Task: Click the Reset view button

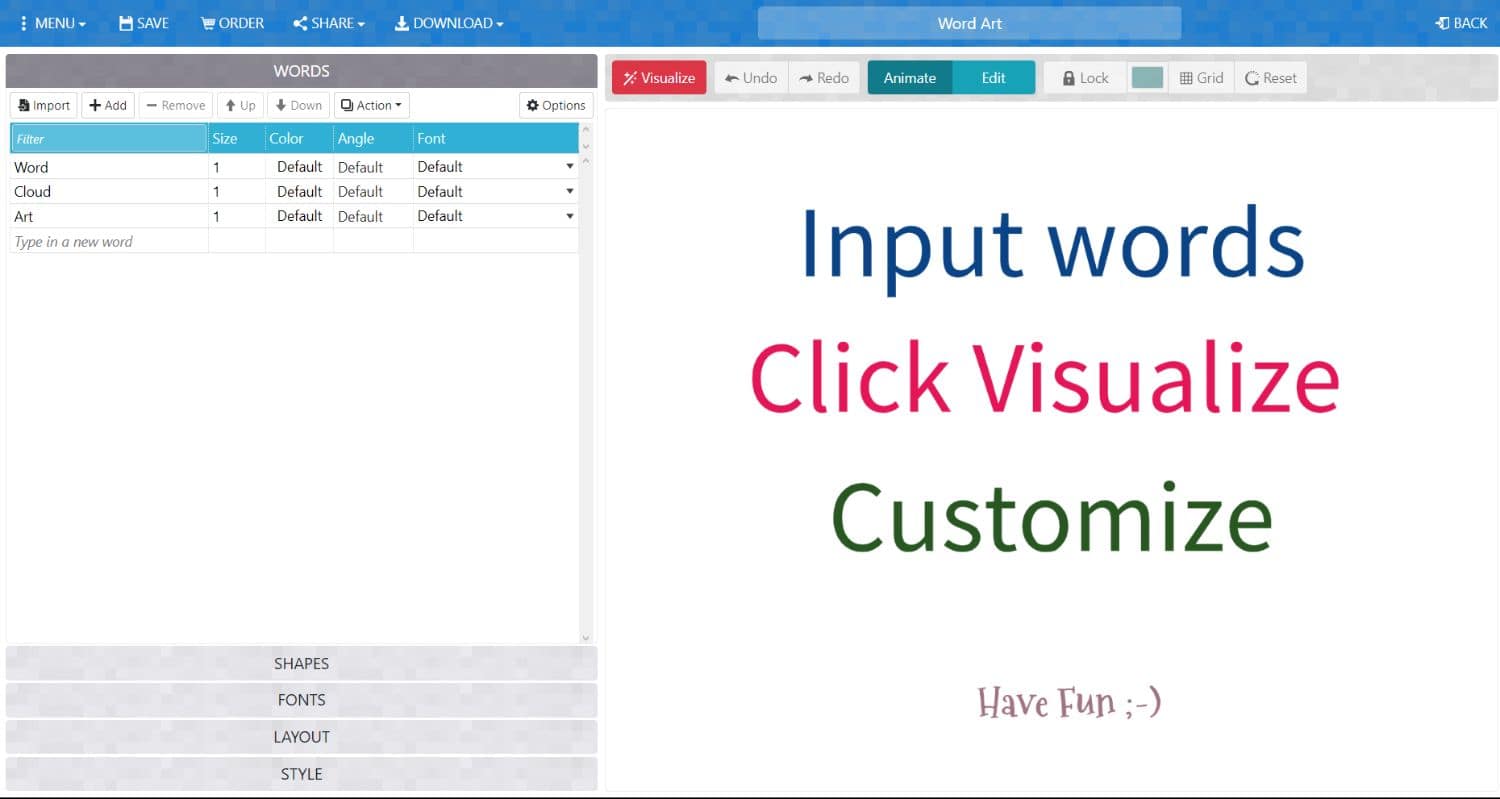Action: 1271,78
